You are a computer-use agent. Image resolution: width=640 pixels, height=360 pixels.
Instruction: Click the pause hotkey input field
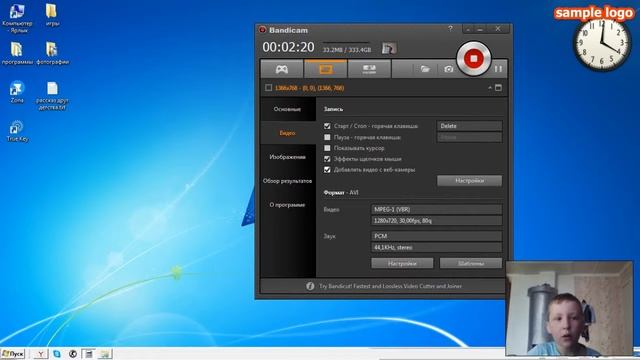pos(469,137)
